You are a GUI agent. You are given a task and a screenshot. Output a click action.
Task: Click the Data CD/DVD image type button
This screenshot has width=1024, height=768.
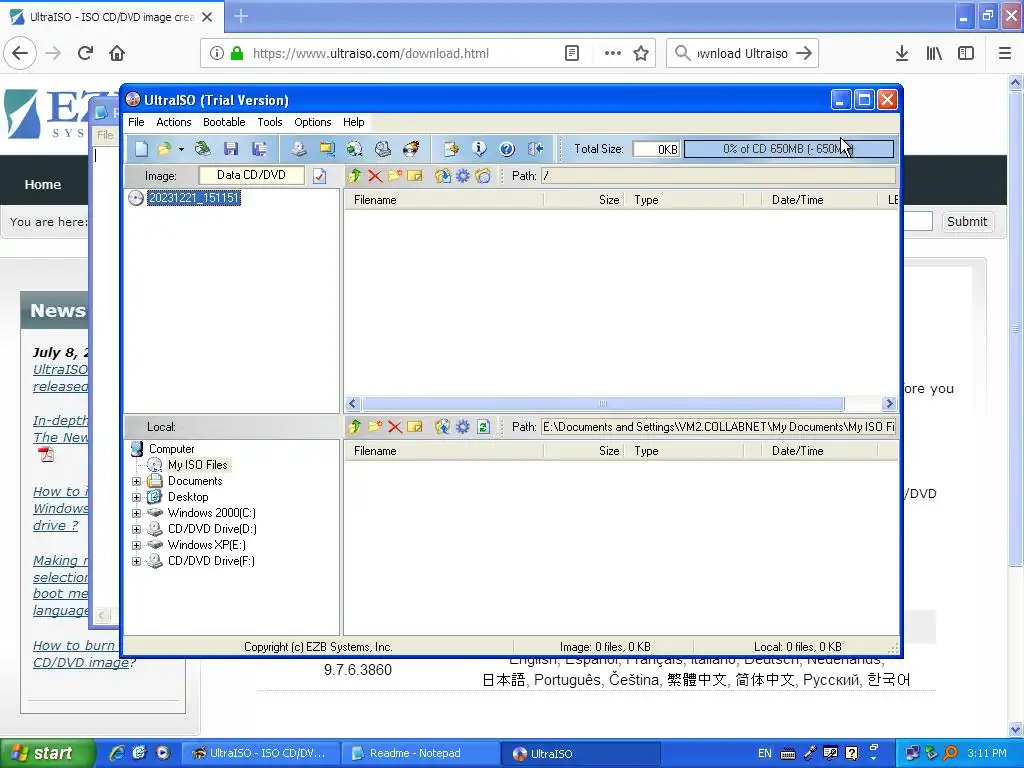[251, 175]
